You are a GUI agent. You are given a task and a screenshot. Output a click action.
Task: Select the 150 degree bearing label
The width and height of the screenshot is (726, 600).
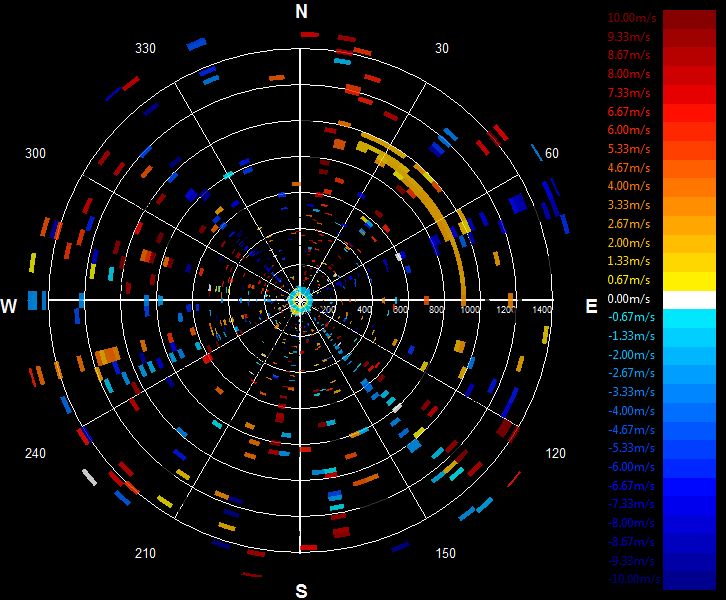click(445, 553)
